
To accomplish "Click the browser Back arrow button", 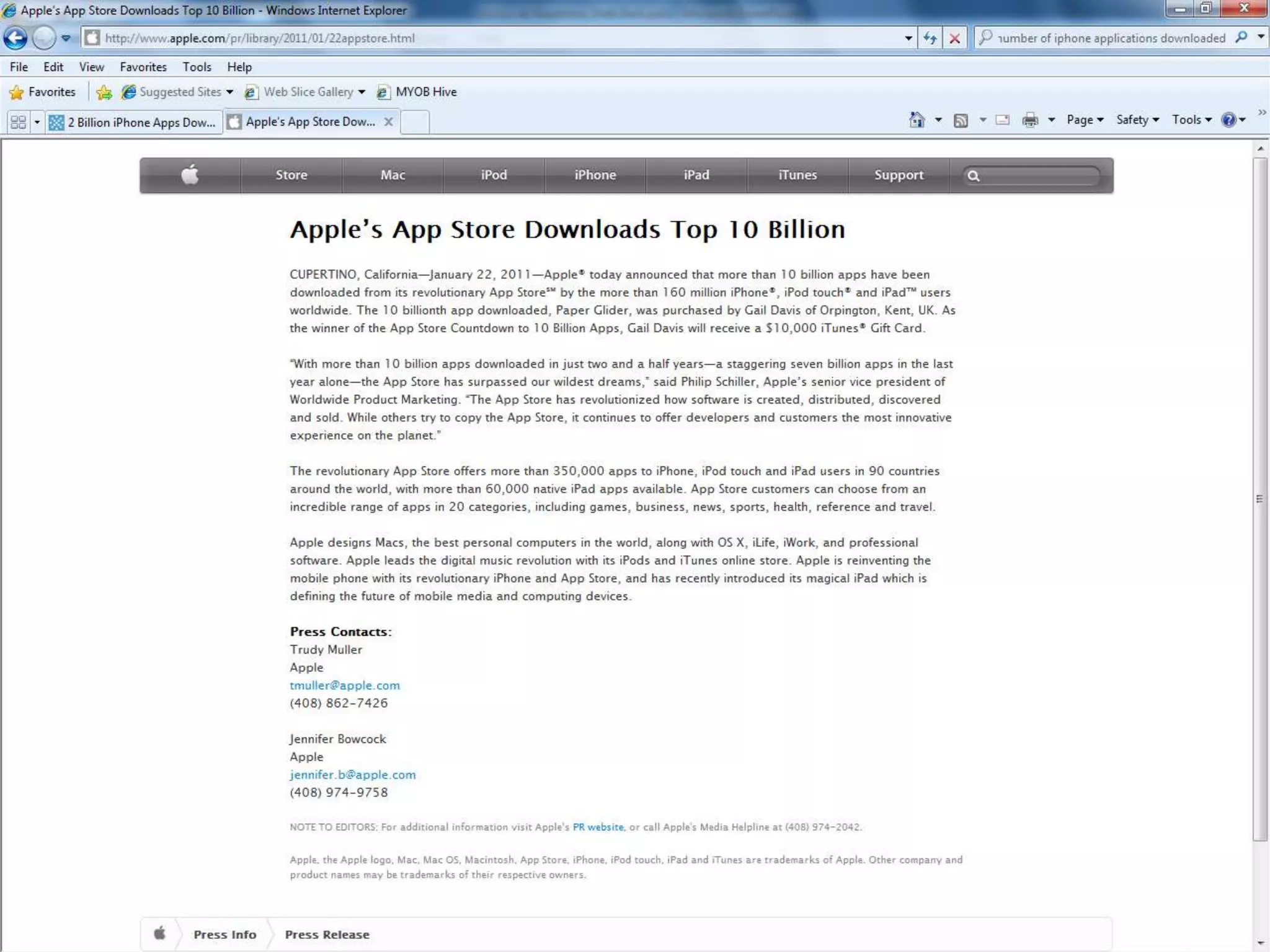I will (16, 38).
